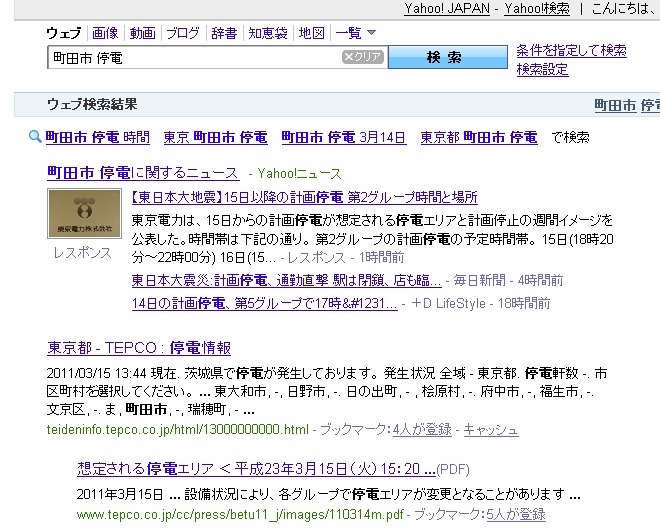Open the 地図 search tab

point(312,33)
